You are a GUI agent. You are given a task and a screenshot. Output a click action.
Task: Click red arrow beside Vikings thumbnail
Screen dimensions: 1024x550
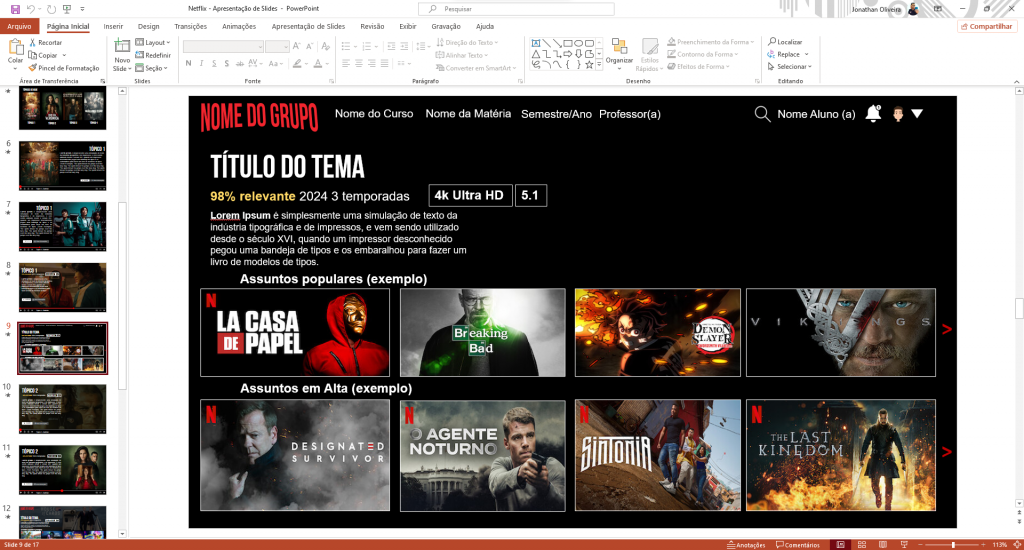tap(947, 330)
